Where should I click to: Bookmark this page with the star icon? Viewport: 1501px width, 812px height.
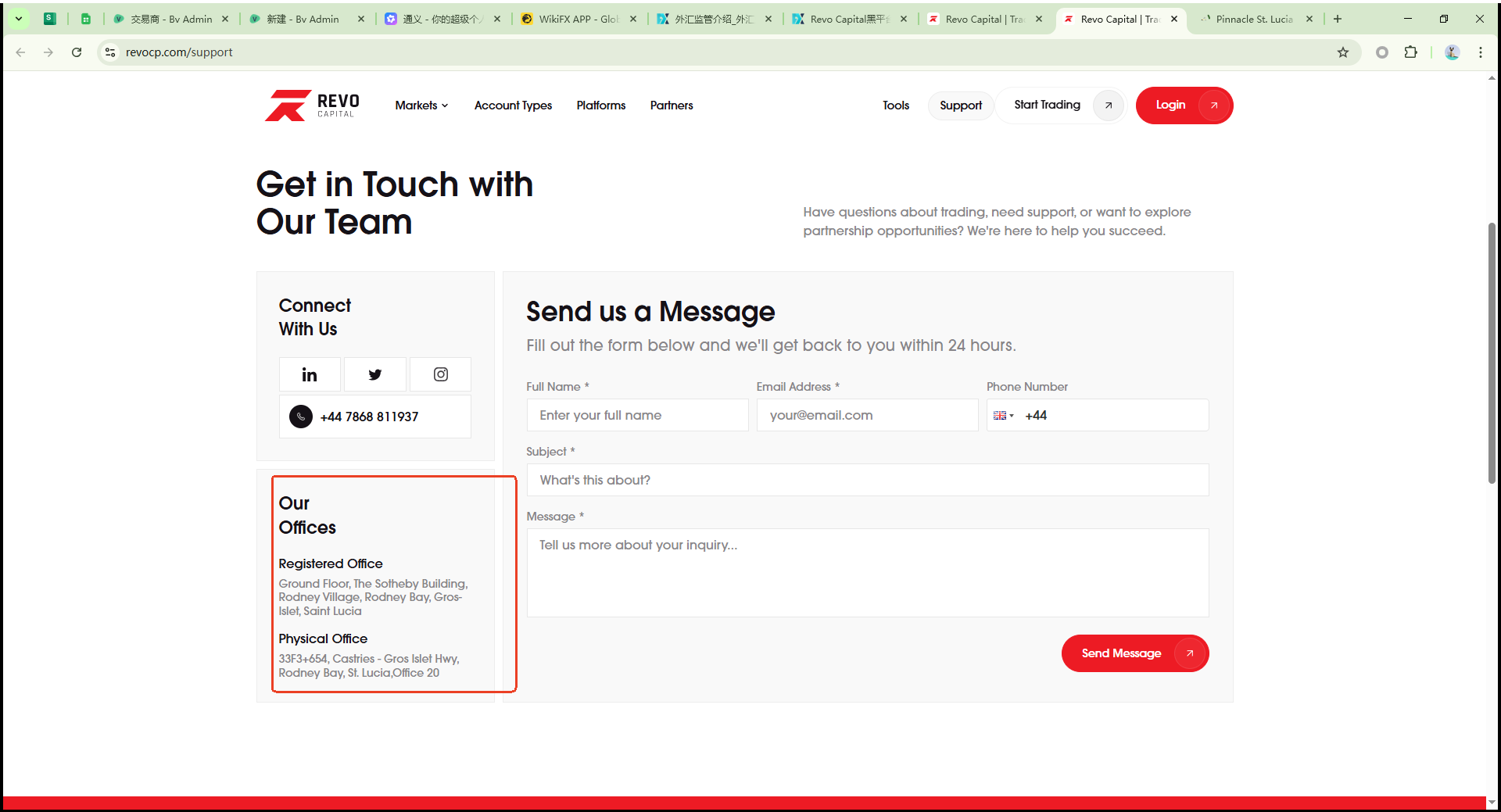[x=1342, y=52]
